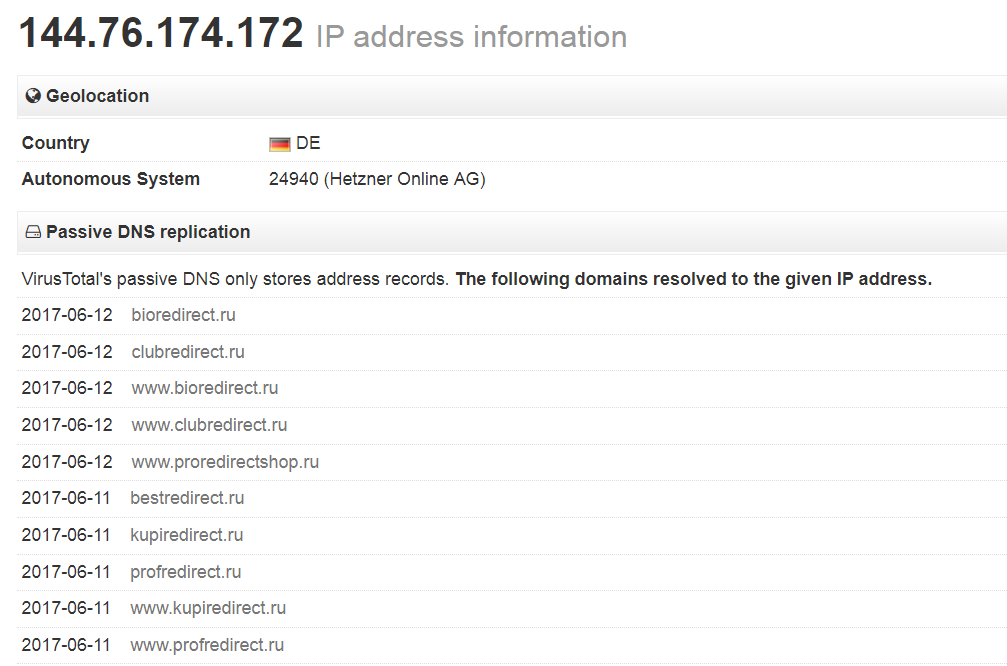Open the profredirect.ru domain link

(x=185, y=572)
